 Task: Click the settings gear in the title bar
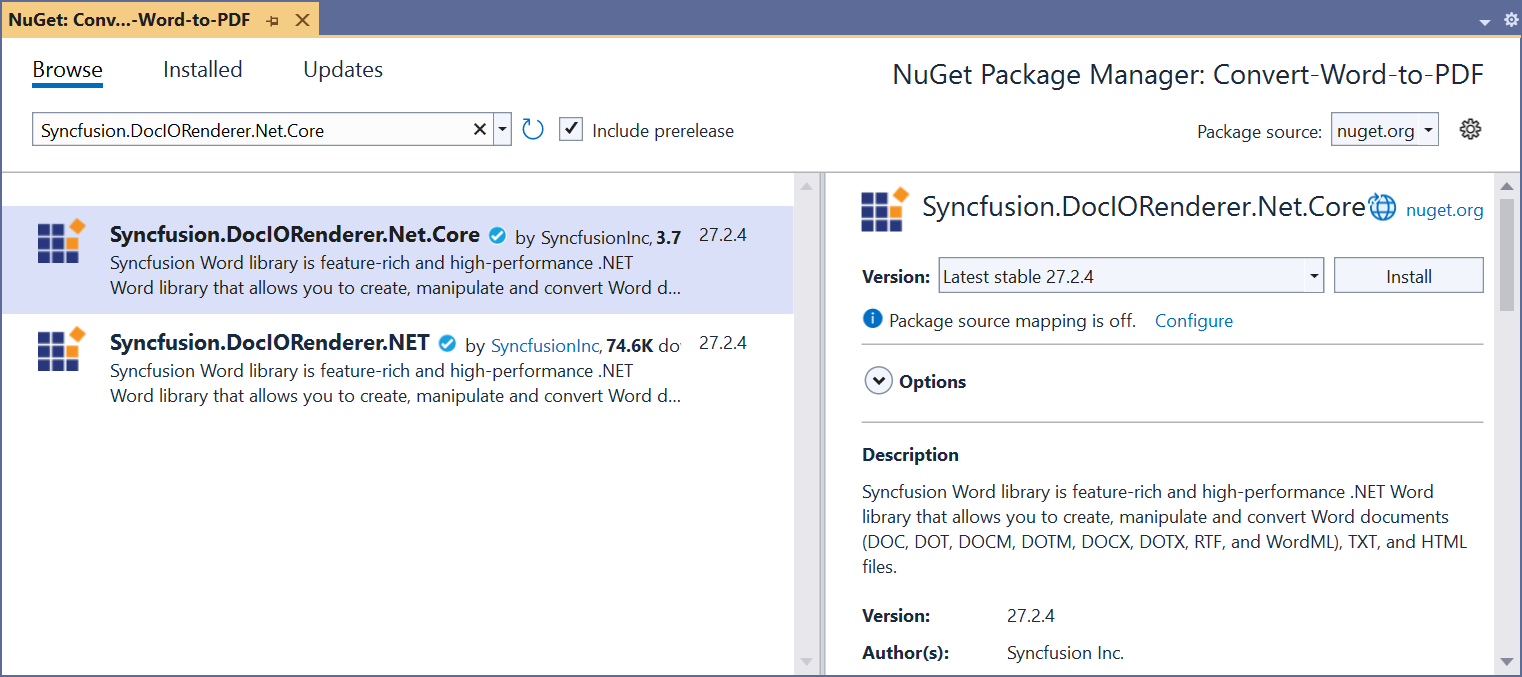[1510, 18]
